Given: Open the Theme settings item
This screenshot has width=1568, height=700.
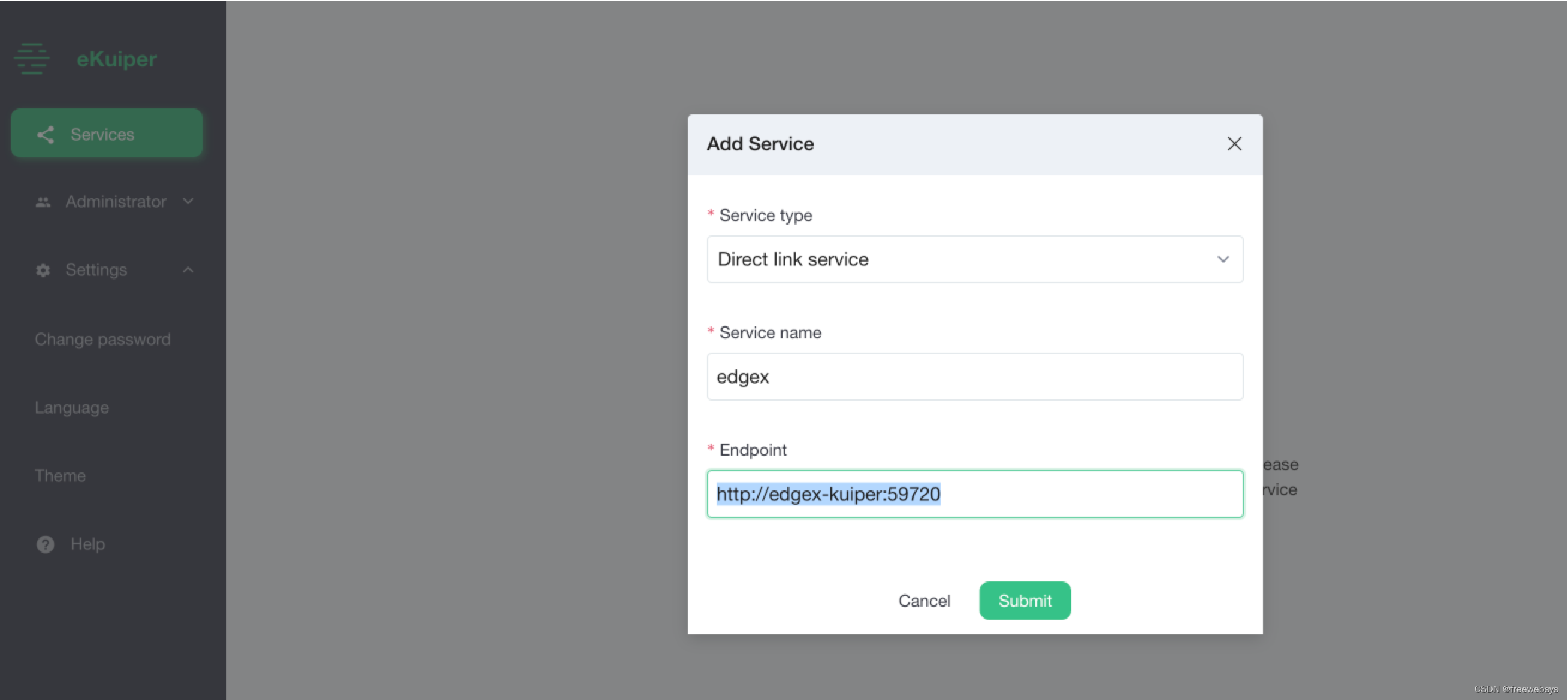Looking at the screenshot, I should 61,475.
